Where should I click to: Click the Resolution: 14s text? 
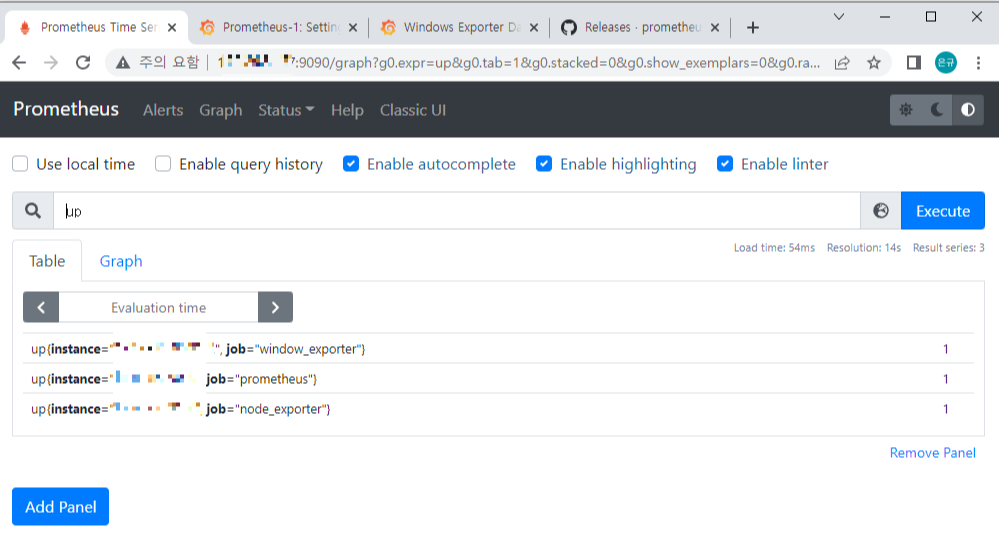tap(864, 248)
